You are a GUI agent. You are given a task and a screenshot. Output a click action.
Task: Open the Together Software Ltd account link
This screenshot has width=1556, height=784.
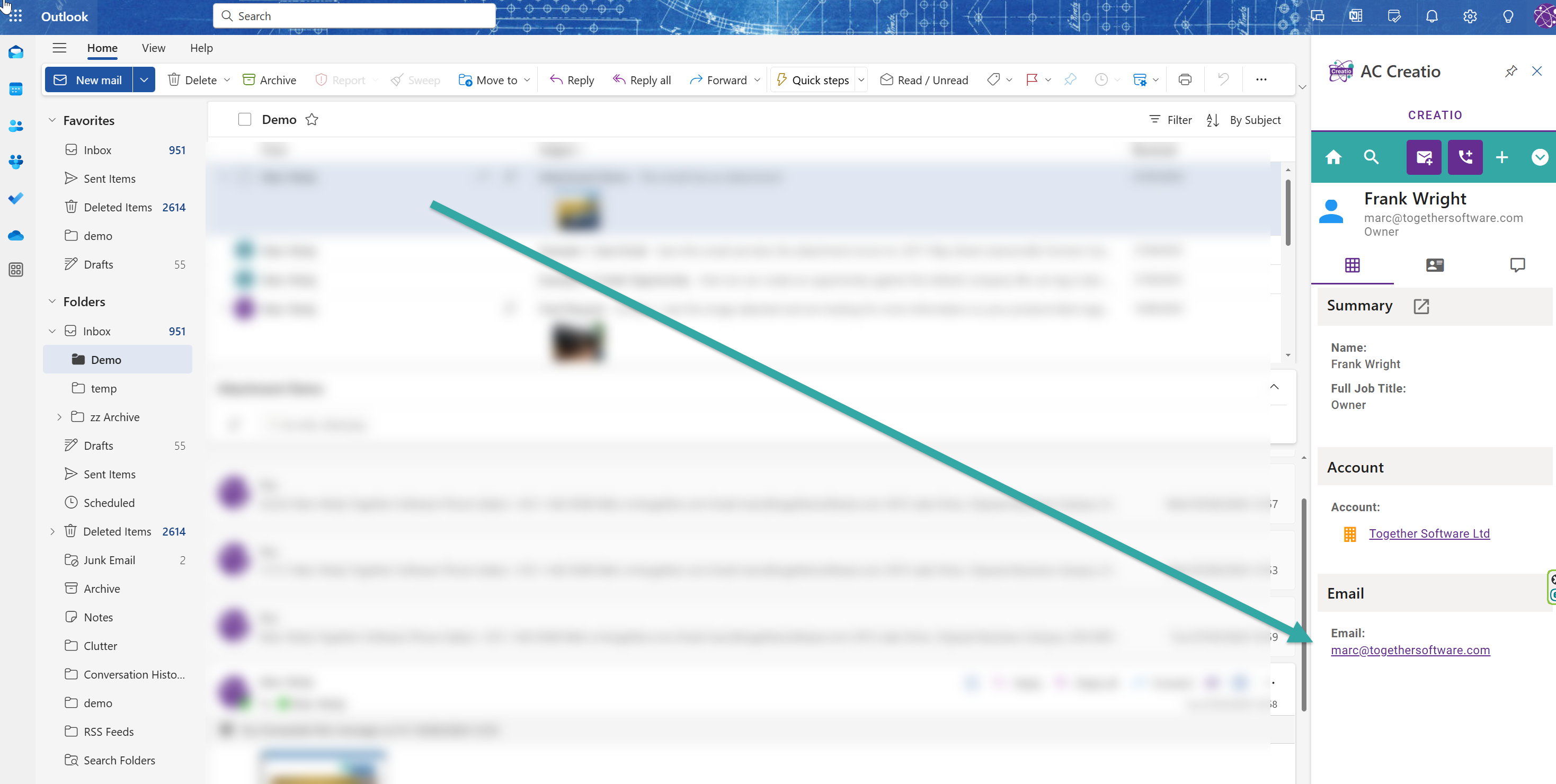pyautogui.click(x=1429, y=533)
